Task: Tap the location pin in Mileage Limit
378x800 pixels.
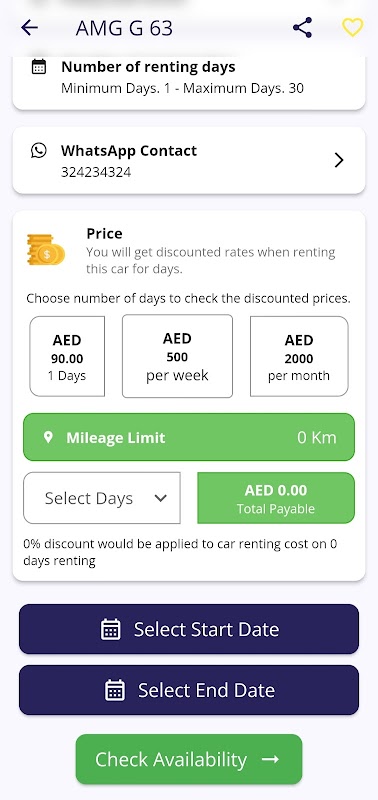Action: 48,437
